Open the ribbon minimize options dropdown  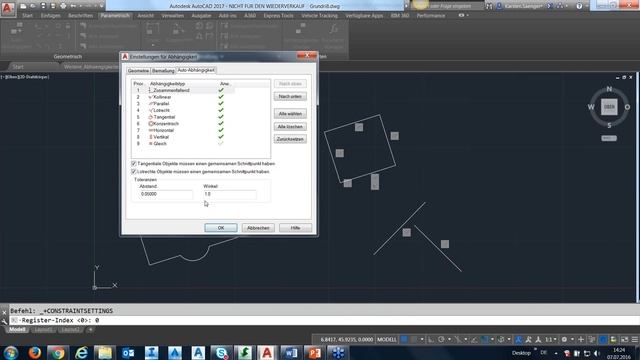click(x=467, y=16)
